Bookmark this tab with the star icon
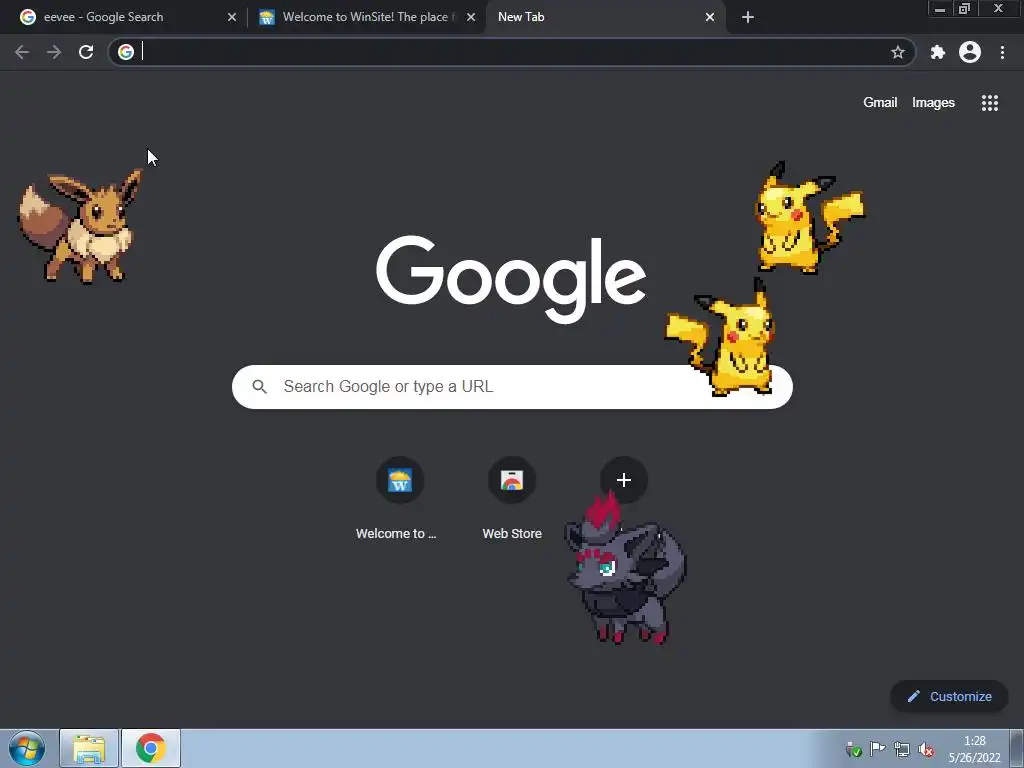The image size is (1024, 768). pos(898,52)
